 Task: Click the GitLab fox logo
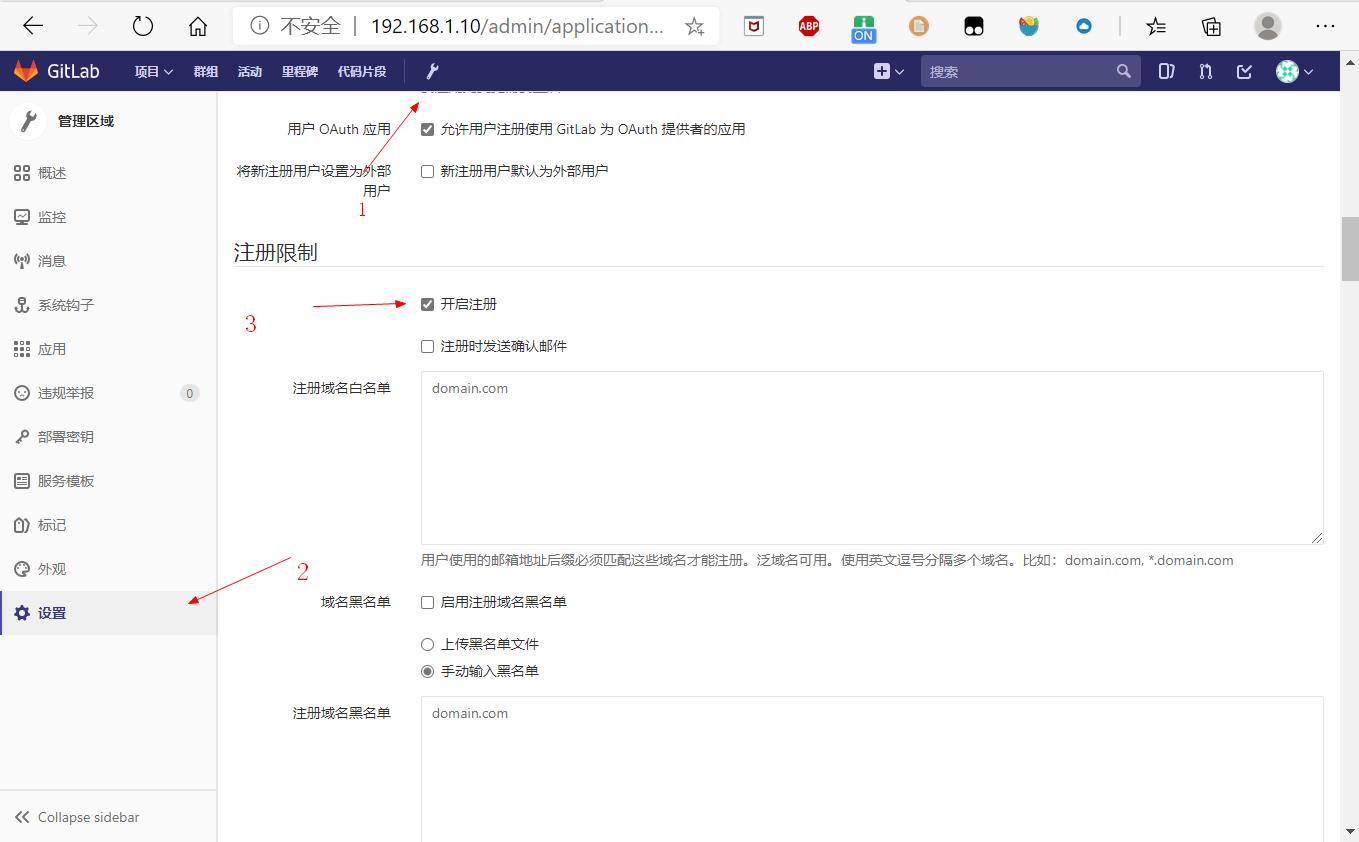pyautogui.click(x=25, y=70)
